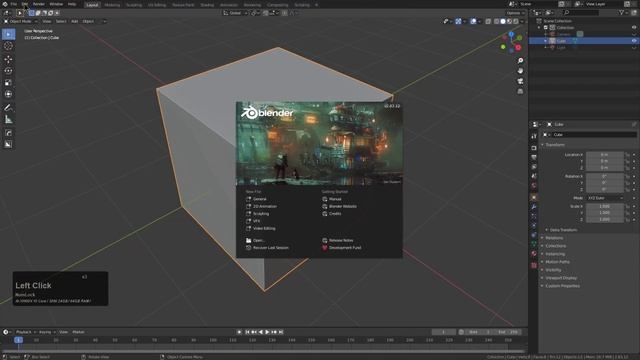Switch to the Shading workspace tab
640x360 pixels.
coord(207,5)
